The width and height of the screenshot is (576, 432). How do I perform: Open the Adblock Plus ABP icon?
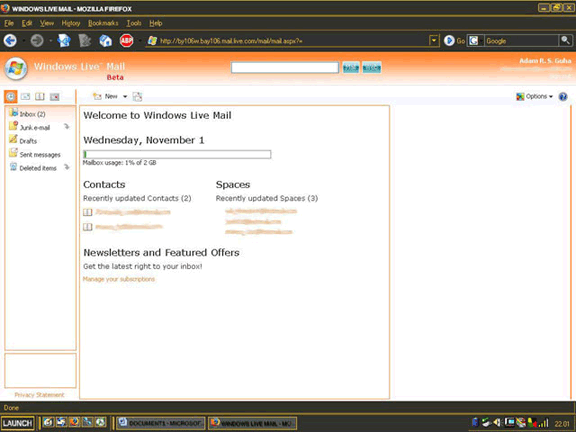(126, 40)
